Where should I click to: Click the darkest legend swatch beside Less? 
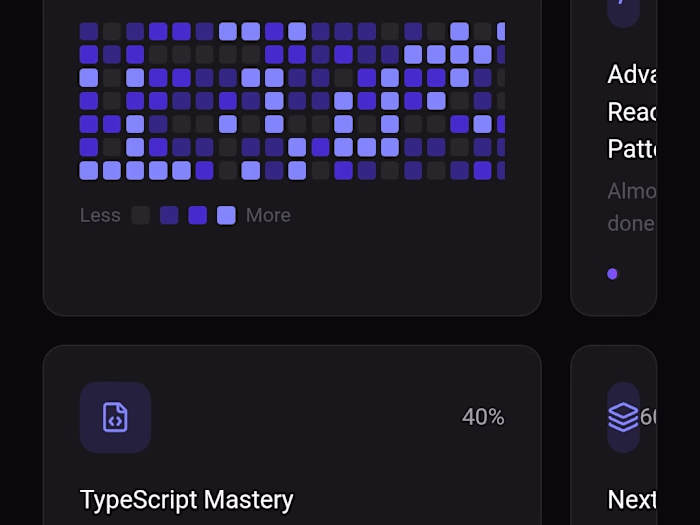[x=141, y=215]
